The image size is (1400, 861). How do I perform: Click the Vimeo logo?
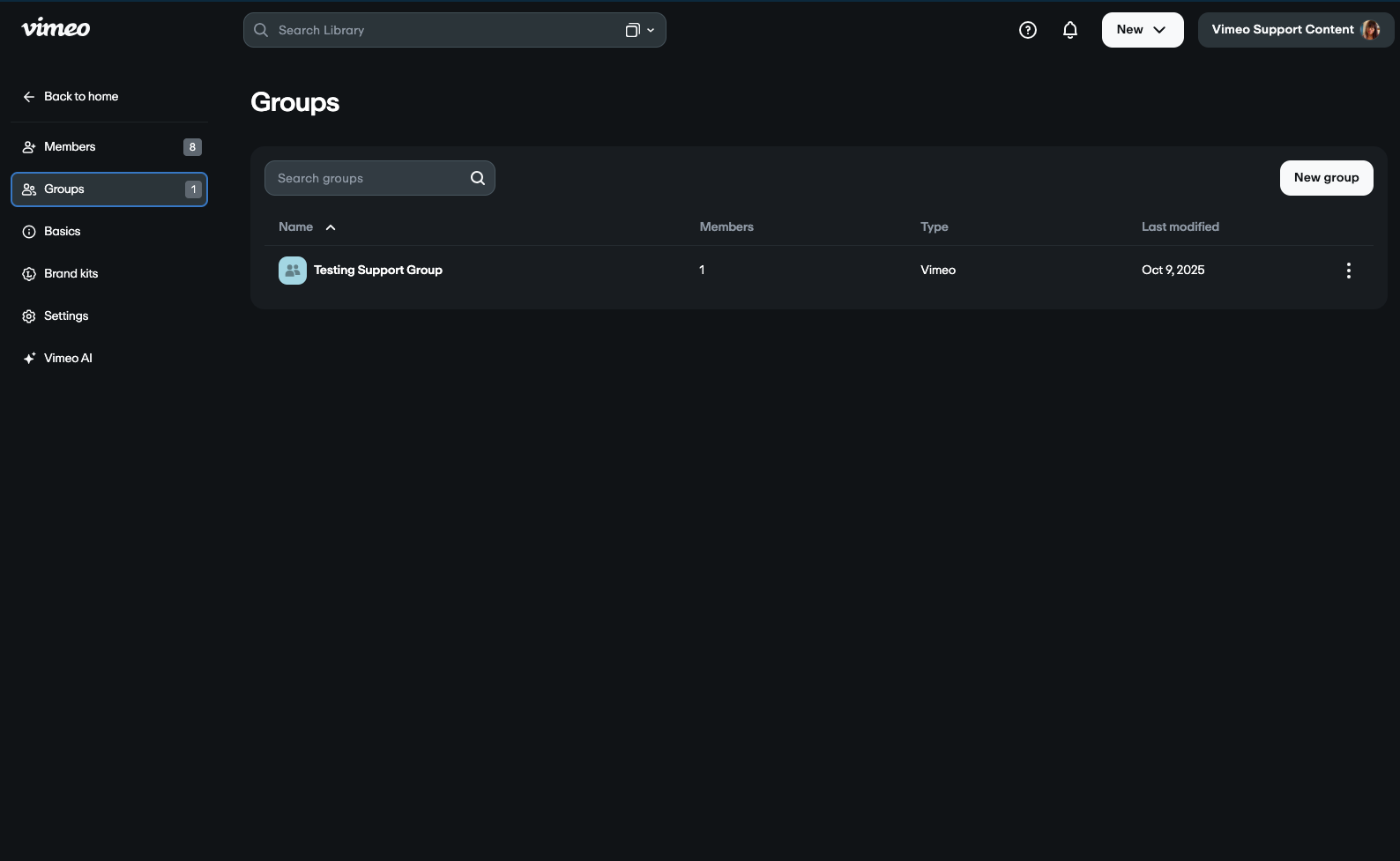[x=56, y=28]
